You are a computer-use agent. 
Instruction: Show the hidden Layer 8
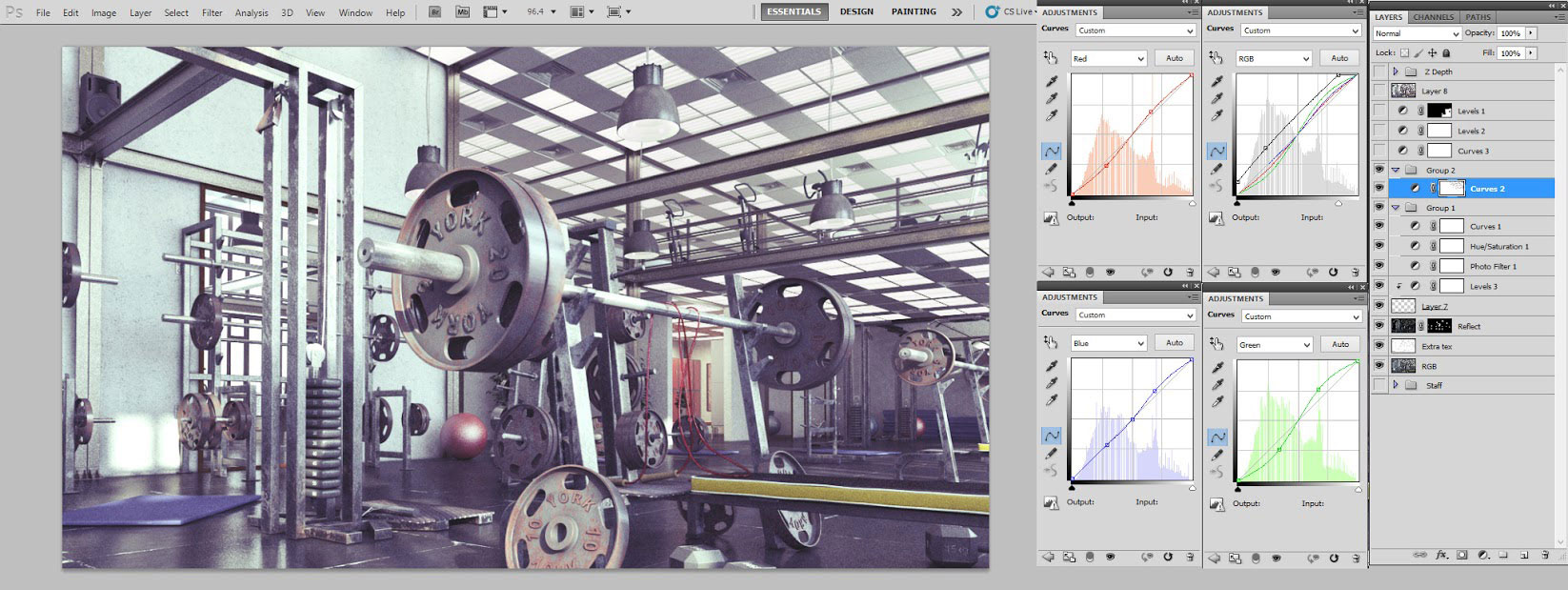coord(1378,92)
